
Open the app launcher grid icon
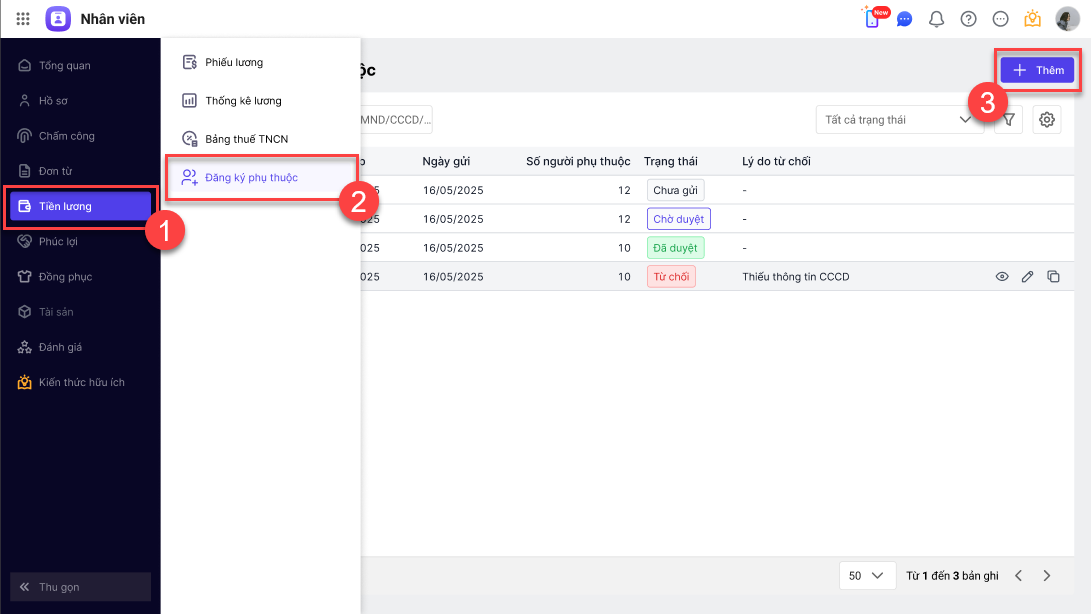23,18
